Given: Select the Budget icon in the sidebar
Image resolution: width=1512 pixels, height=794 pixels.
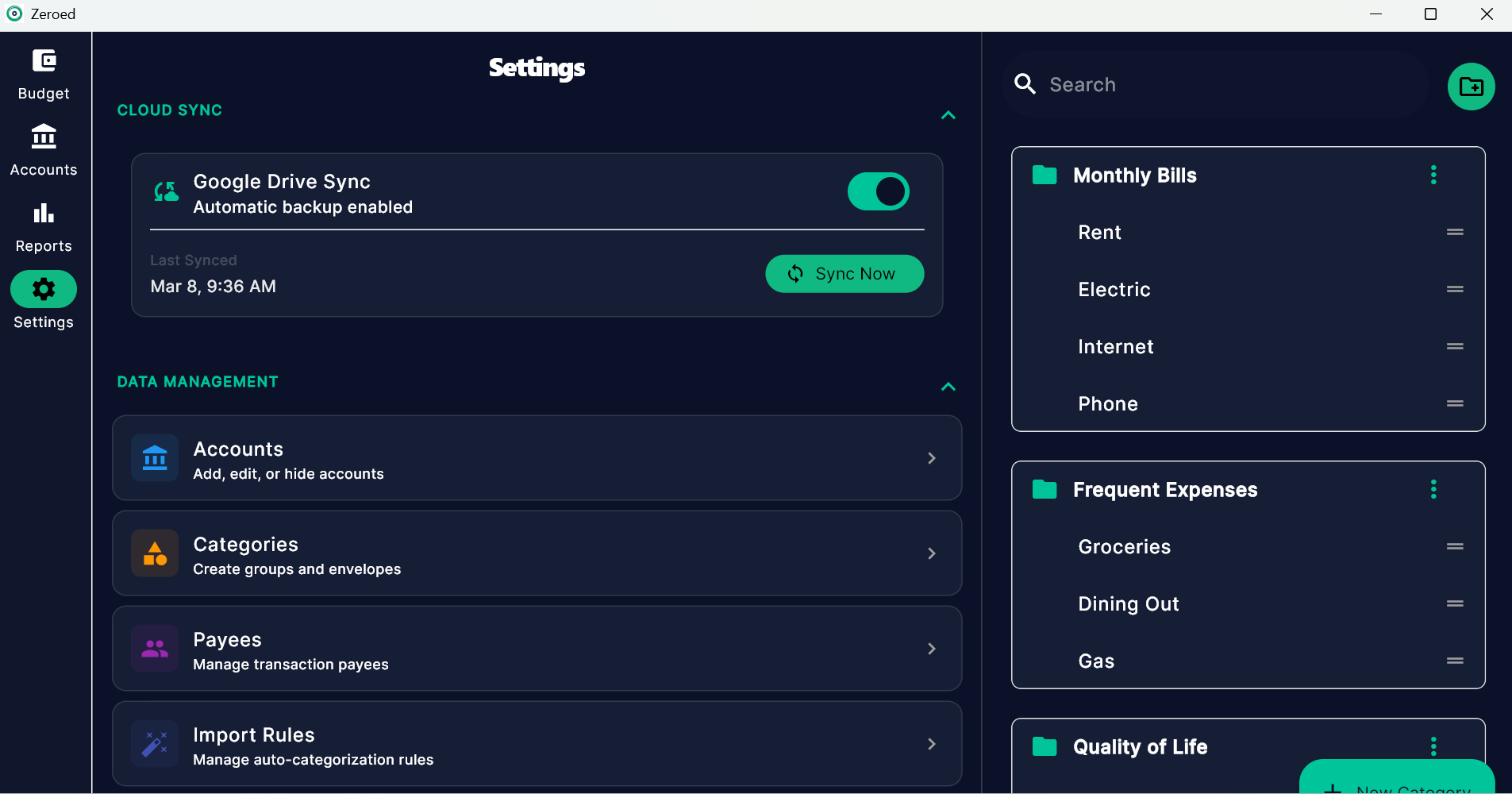Looking at the screenshot, I should coord(44,61).
